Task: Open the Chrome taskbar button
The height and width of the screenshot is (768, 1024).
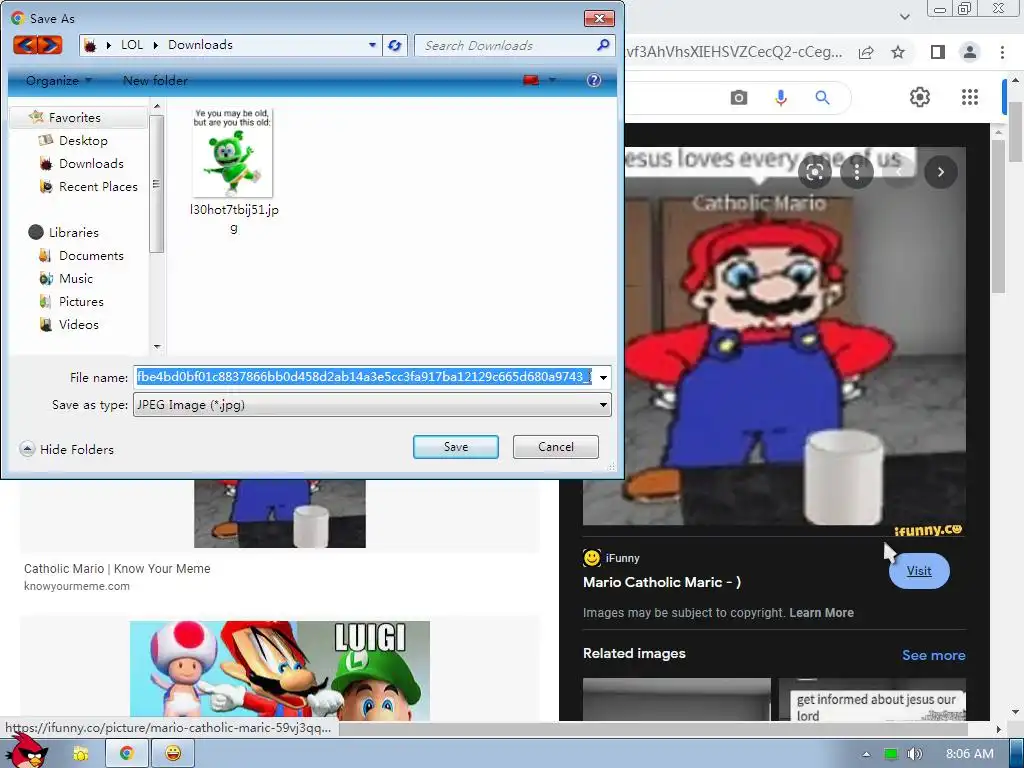Action: (127, 753)
